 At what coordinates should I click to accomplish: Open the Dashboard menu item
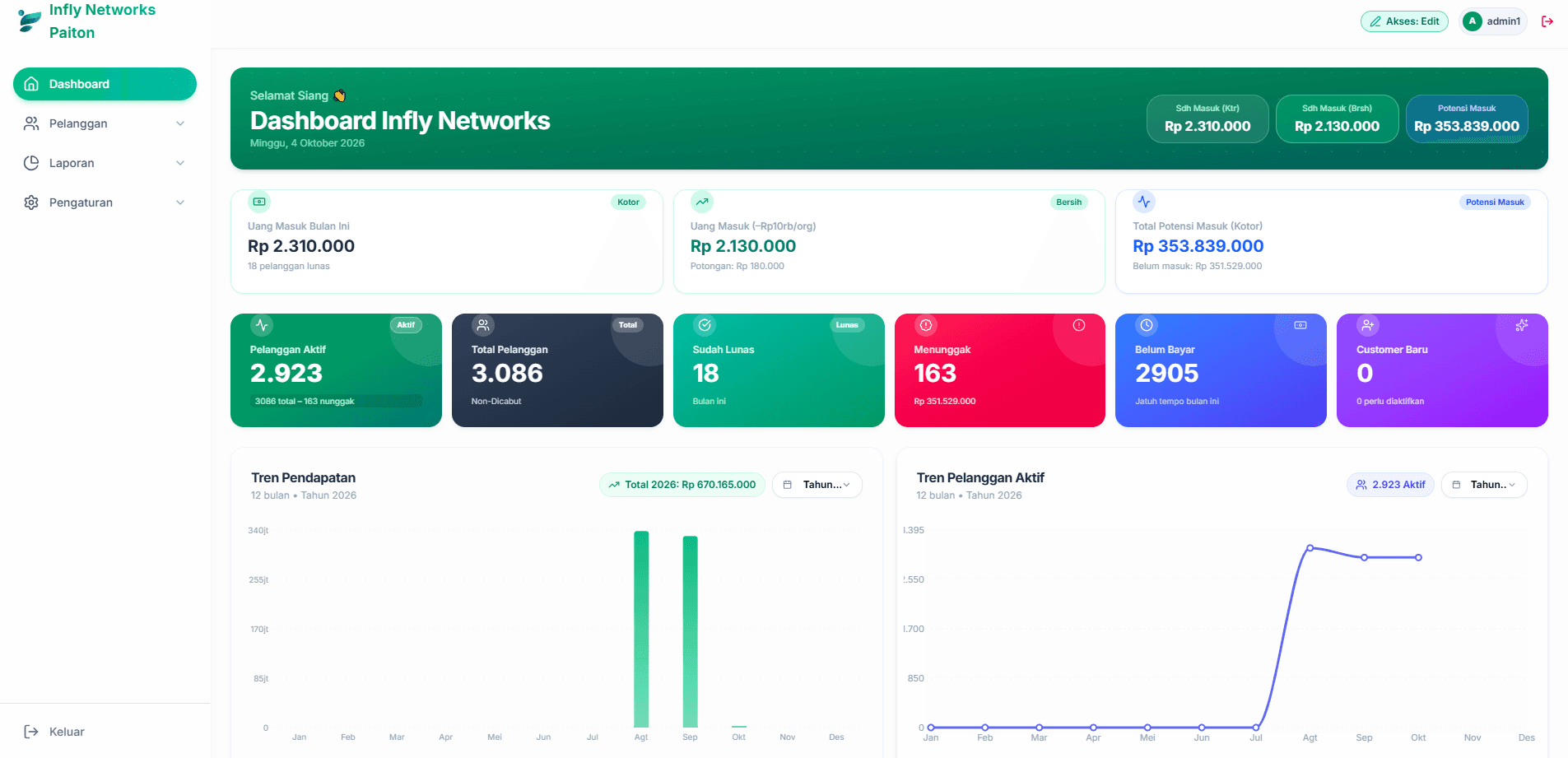click(105, 84)
